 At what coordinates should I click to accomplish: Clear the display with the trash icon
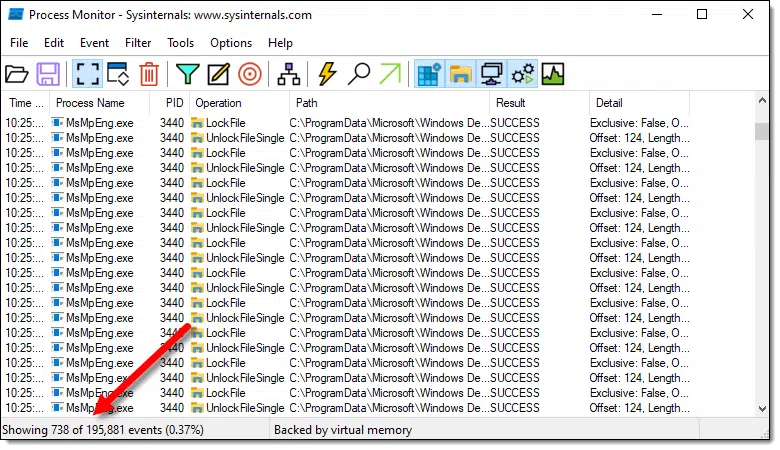point(149,75)
